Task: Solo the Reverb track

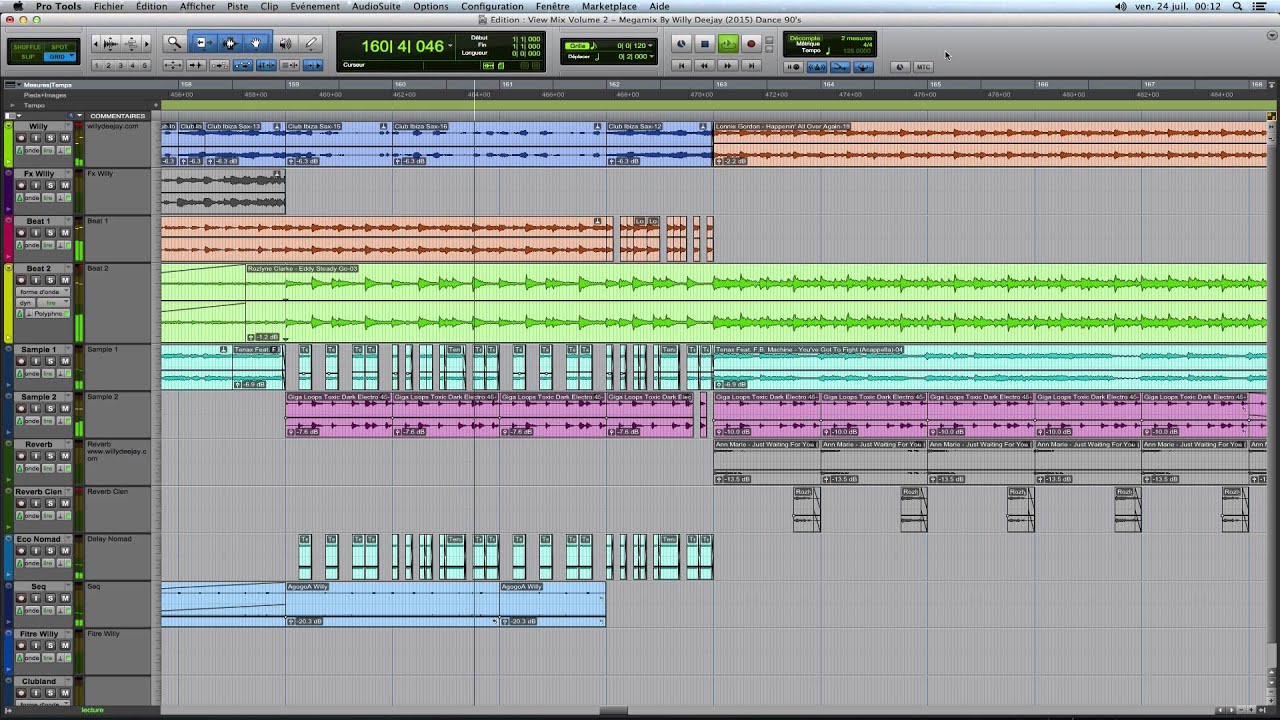Action: coord(50,456)
